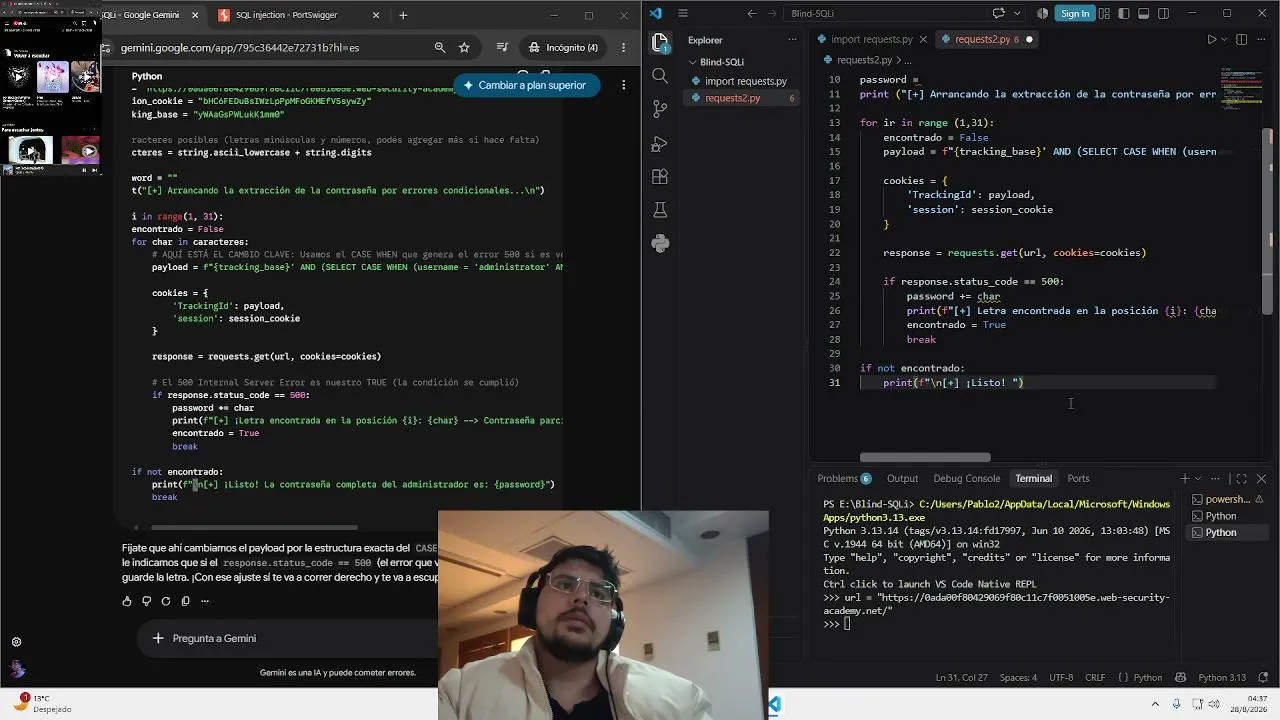Click Python 3.13 interpreter in status bar
The width and height of the screenshot is (1280, 720).
pyautogui.click(x=1222, y=677)
